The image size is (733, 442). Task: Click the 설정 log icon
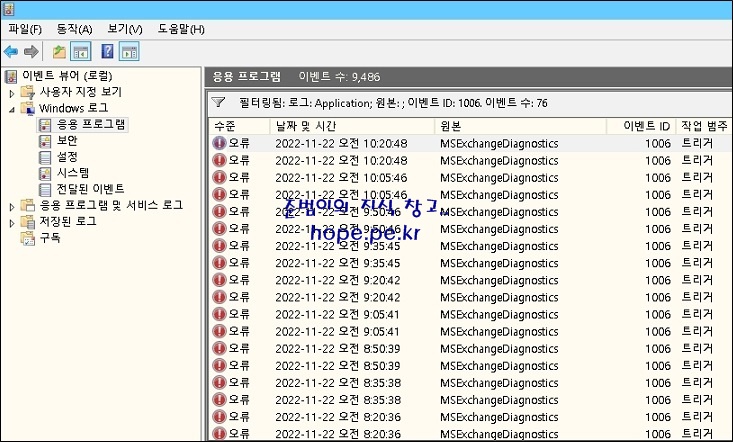tap(45, 157)
